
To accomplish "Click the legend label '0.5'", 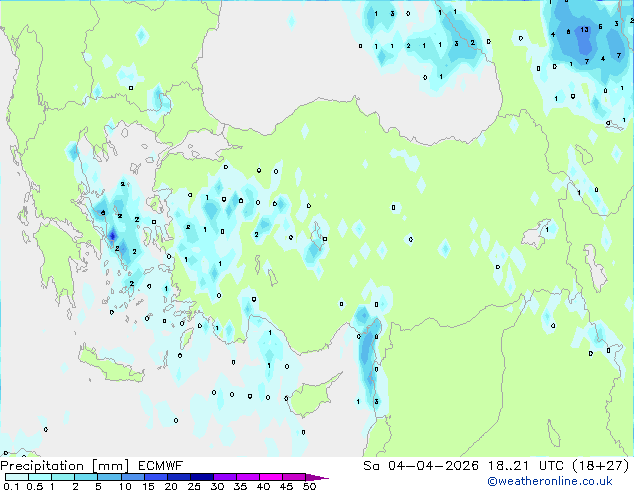I will 34,486.
